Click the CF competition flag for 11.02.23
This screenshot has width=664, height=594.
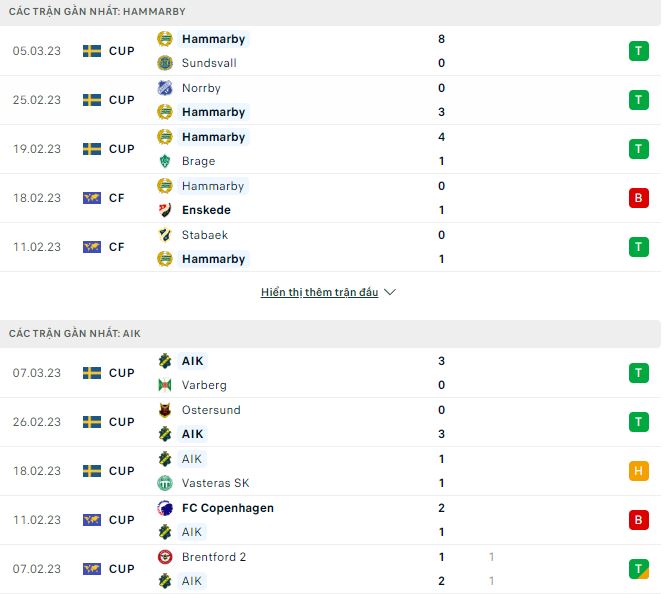pyautogui.click(x=92, y=247)
